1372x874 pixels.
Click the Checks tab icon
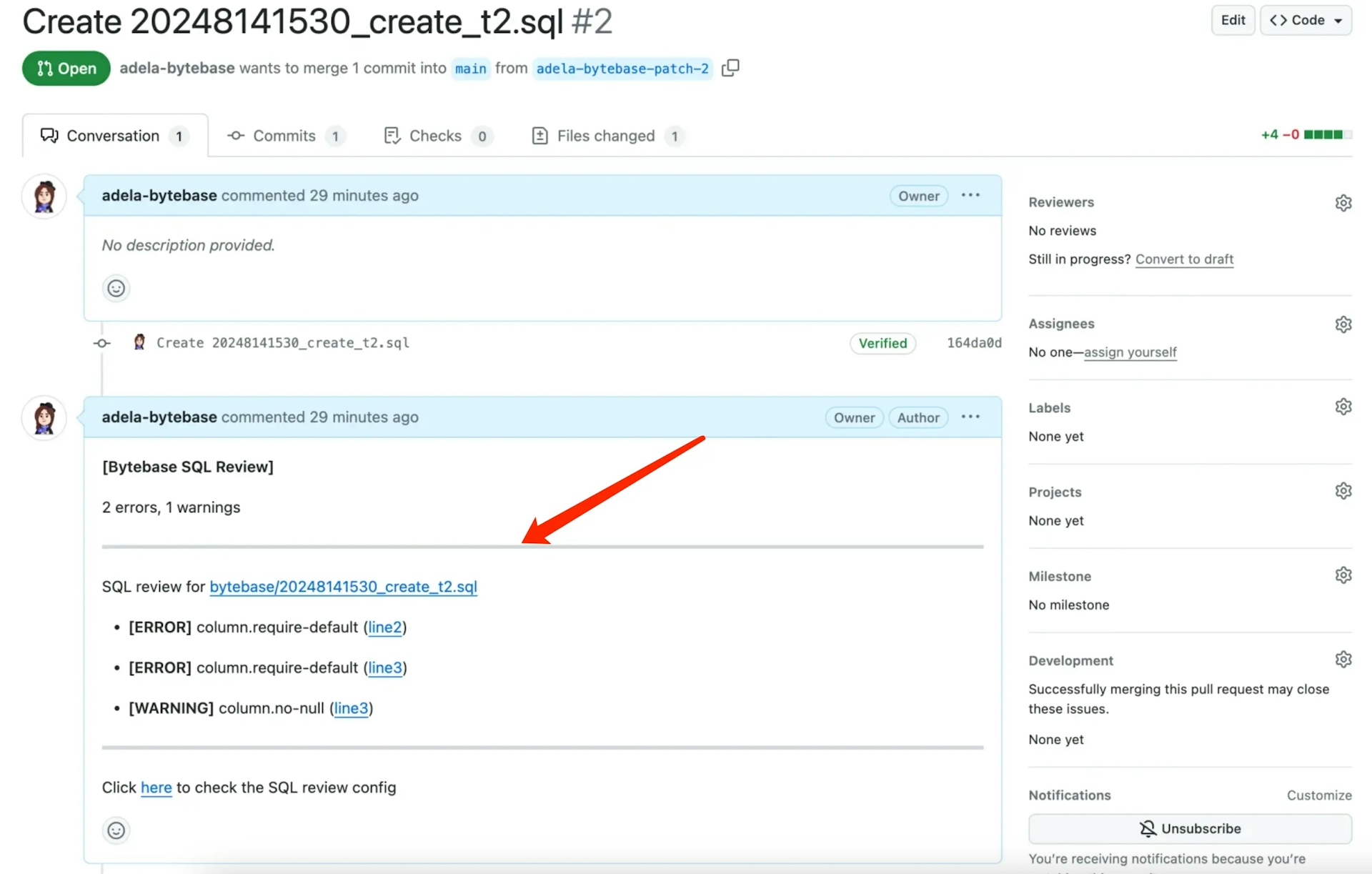click(x=395, y=134)
